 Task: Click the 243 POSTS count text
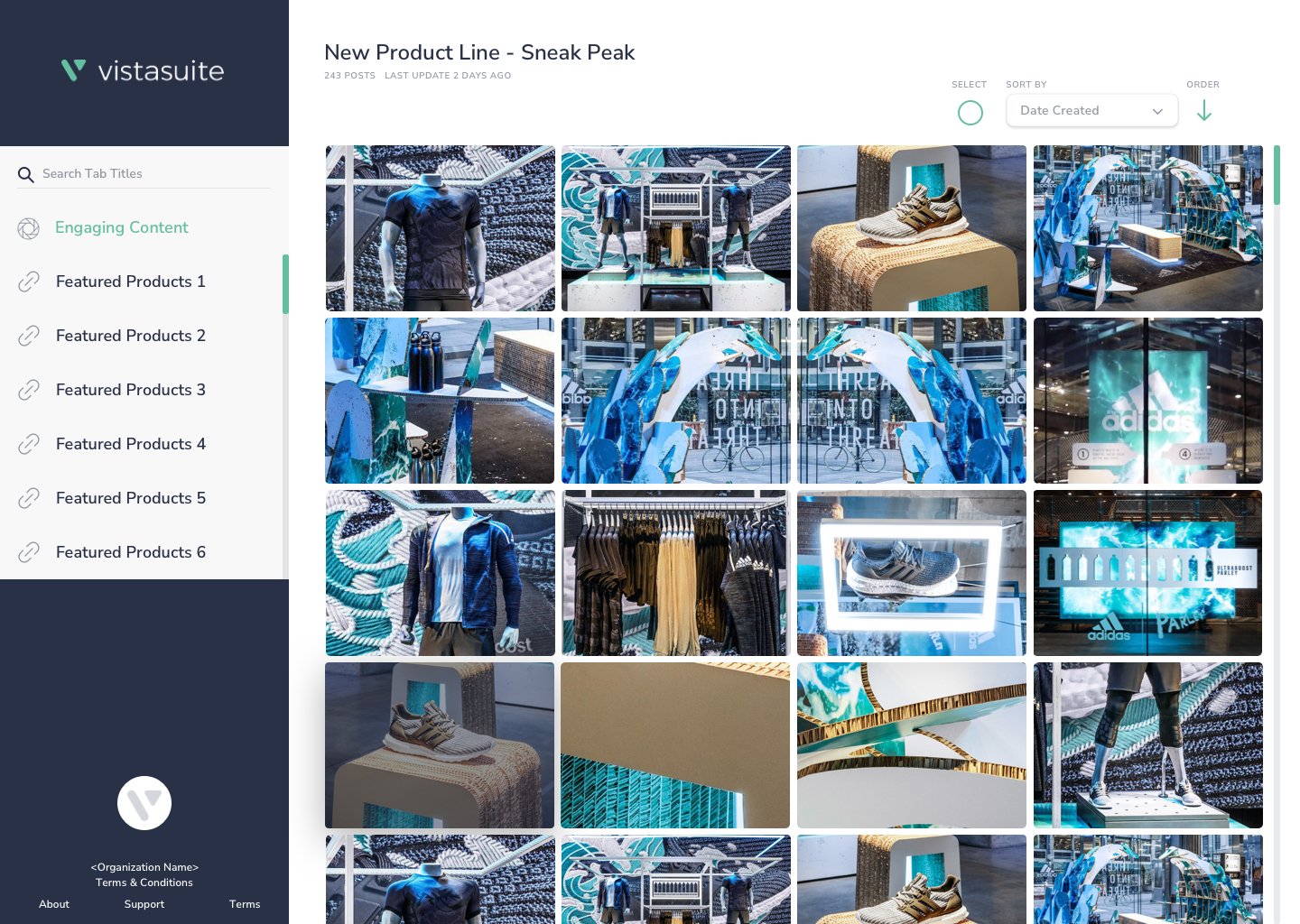tap(349, 76)
